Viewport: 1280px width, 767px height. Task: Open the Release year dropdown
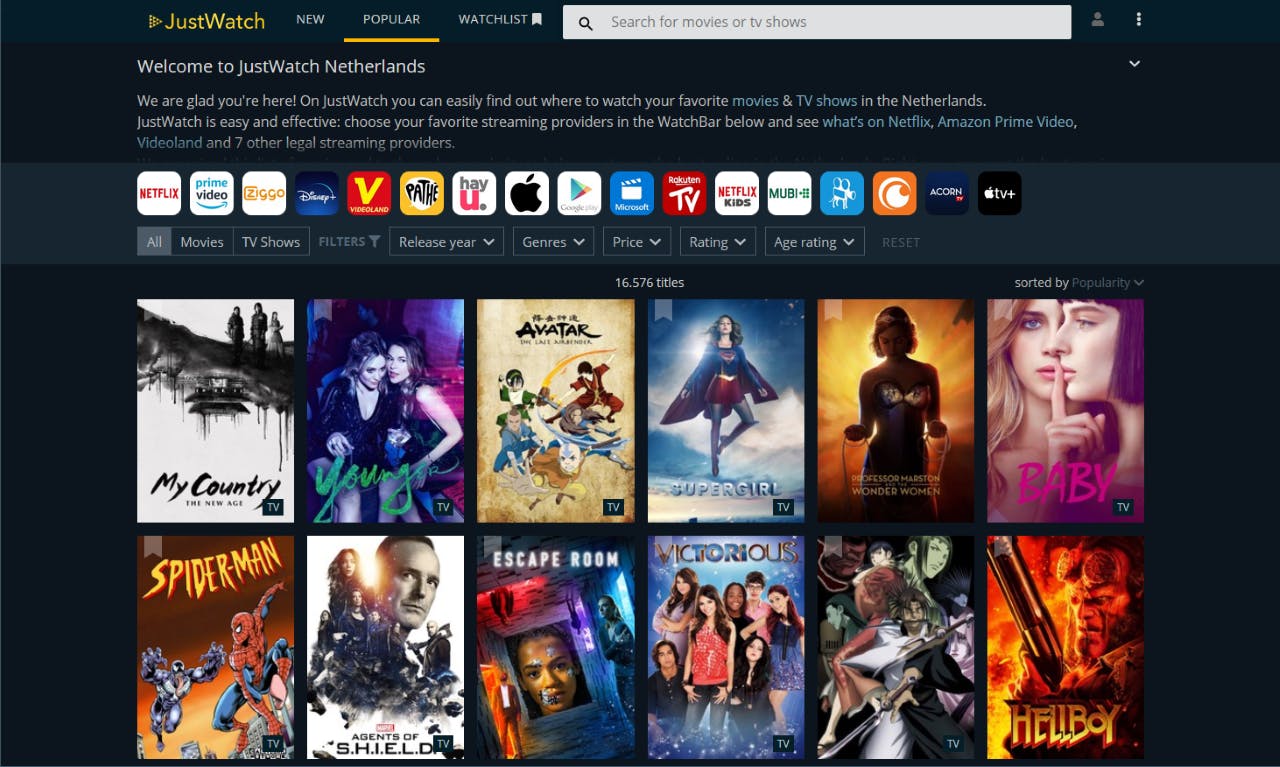coord(446,242)
